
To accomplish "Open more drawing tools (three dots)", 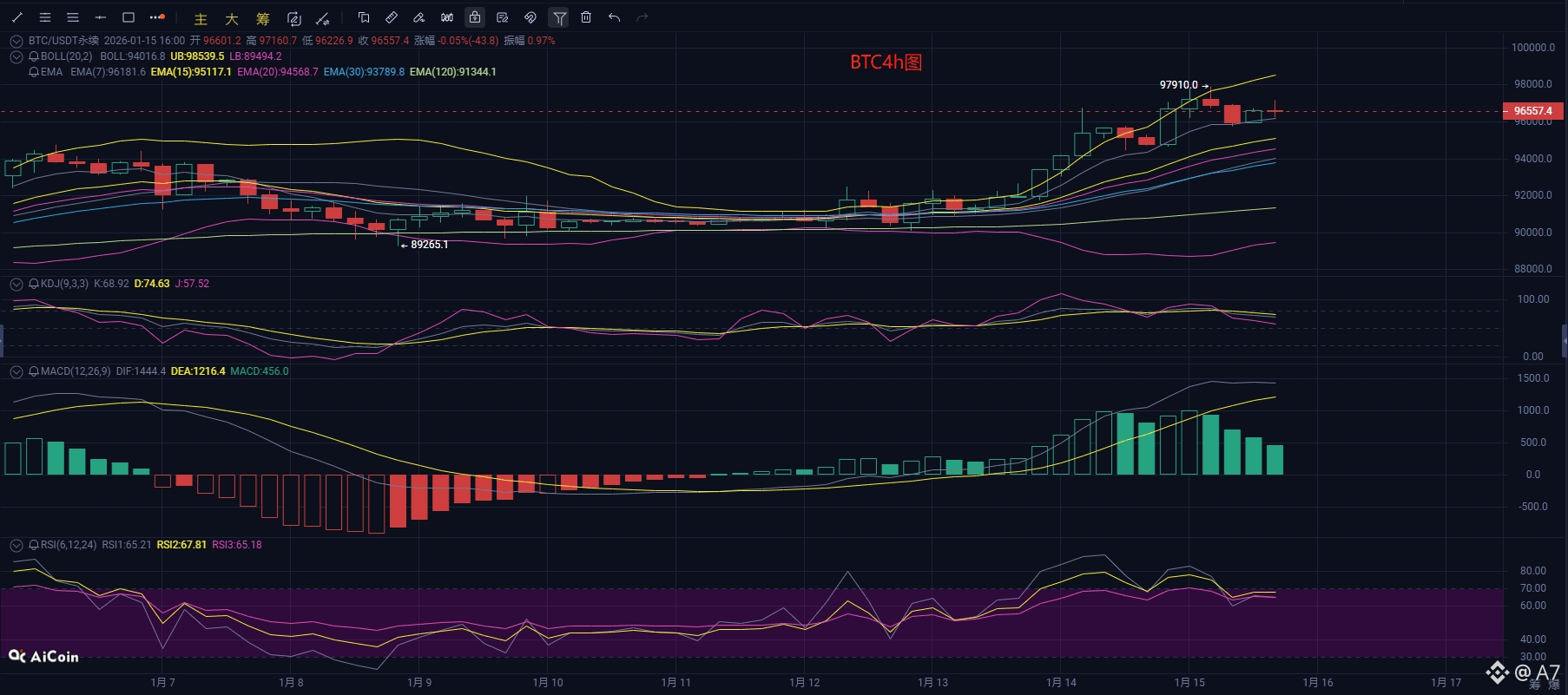I will coord(157,17).
